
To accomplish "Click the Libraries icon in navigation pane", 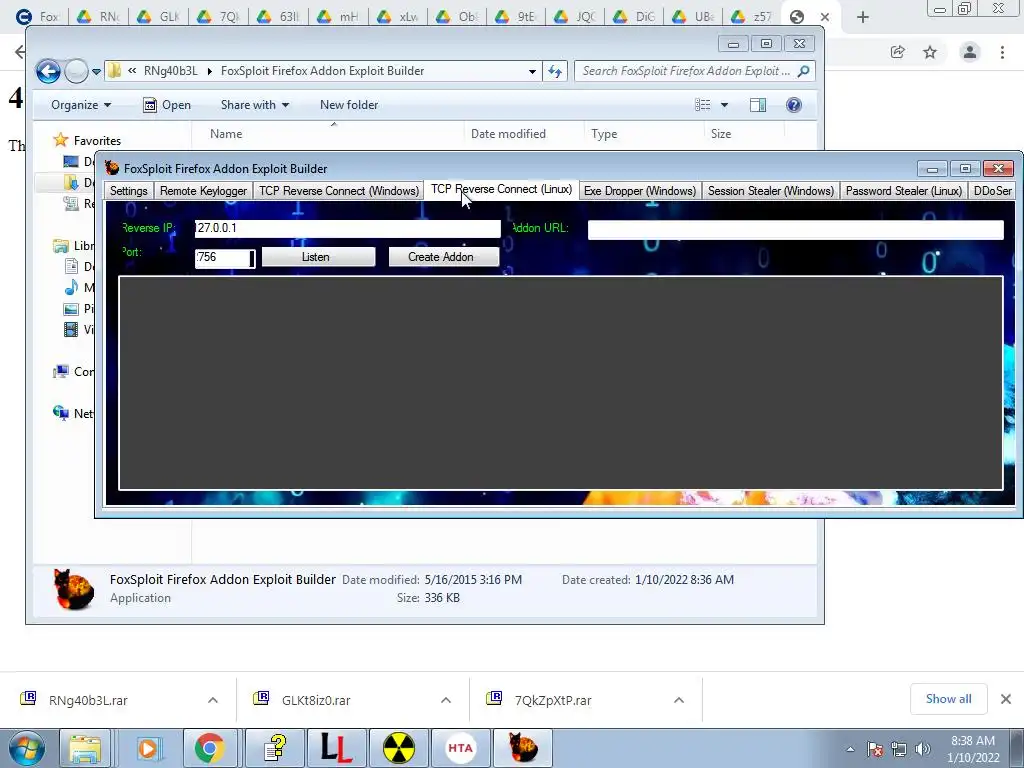I will click(61, 246).
